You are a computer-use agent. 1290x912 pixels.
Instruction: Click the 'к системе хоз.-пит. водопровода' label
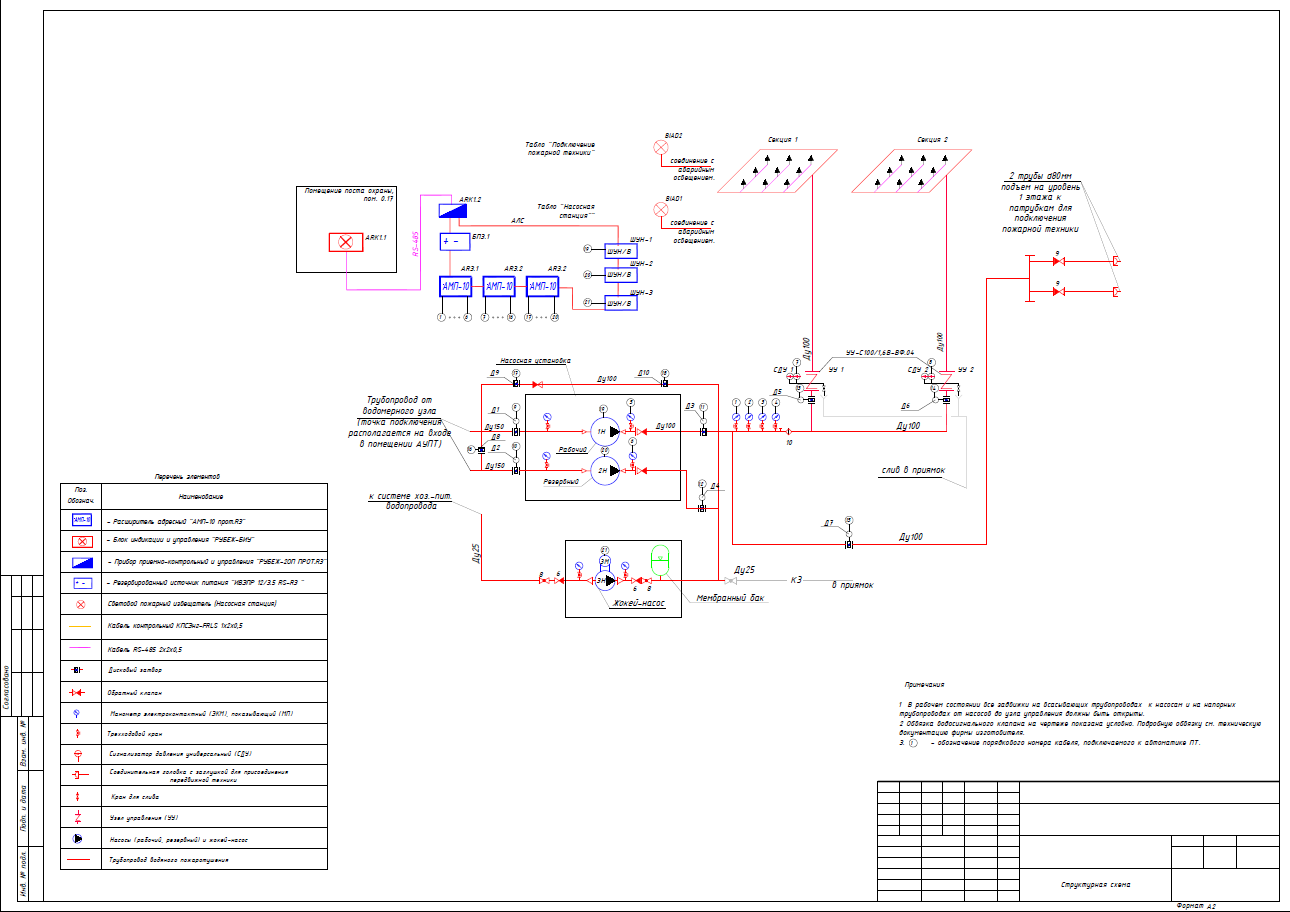tap(410, 500)
